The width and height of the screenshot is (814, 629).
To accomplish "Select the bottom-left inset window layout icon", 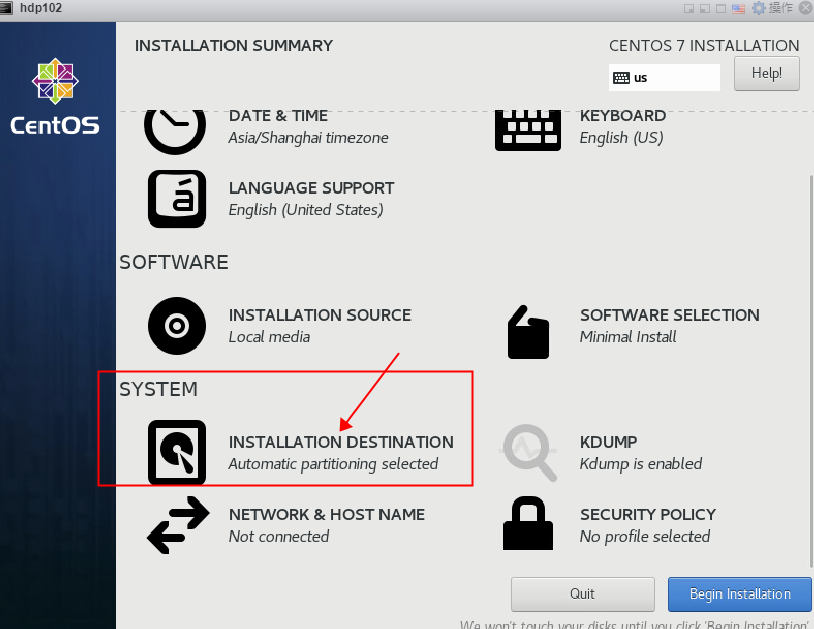I will click(x=705, y=8).
